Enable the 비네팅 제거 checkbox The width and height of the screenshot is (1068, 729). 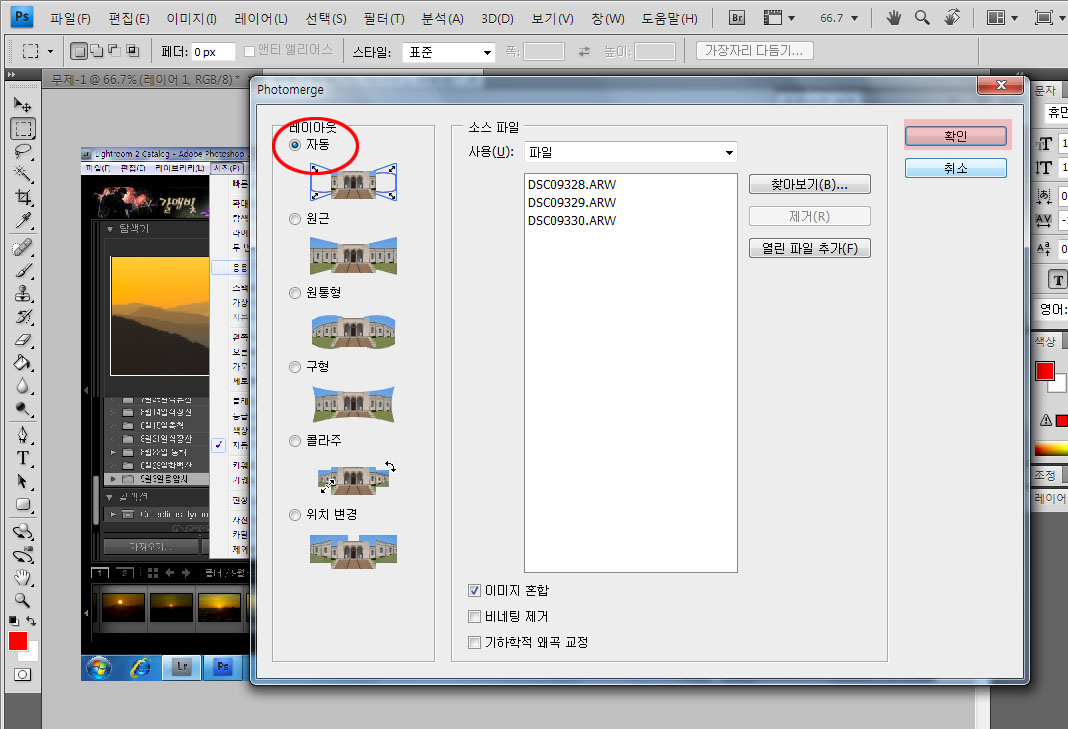(x=475, y=617)
